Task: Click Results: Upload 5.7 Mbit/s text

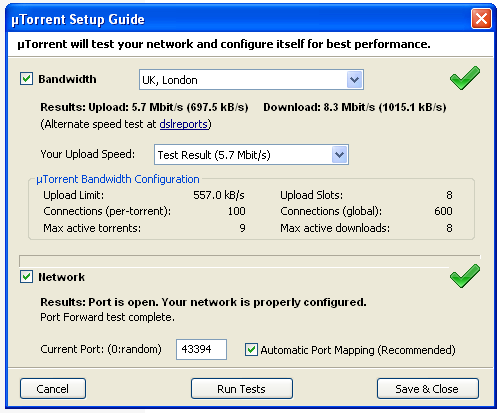Action: point(144,107)
